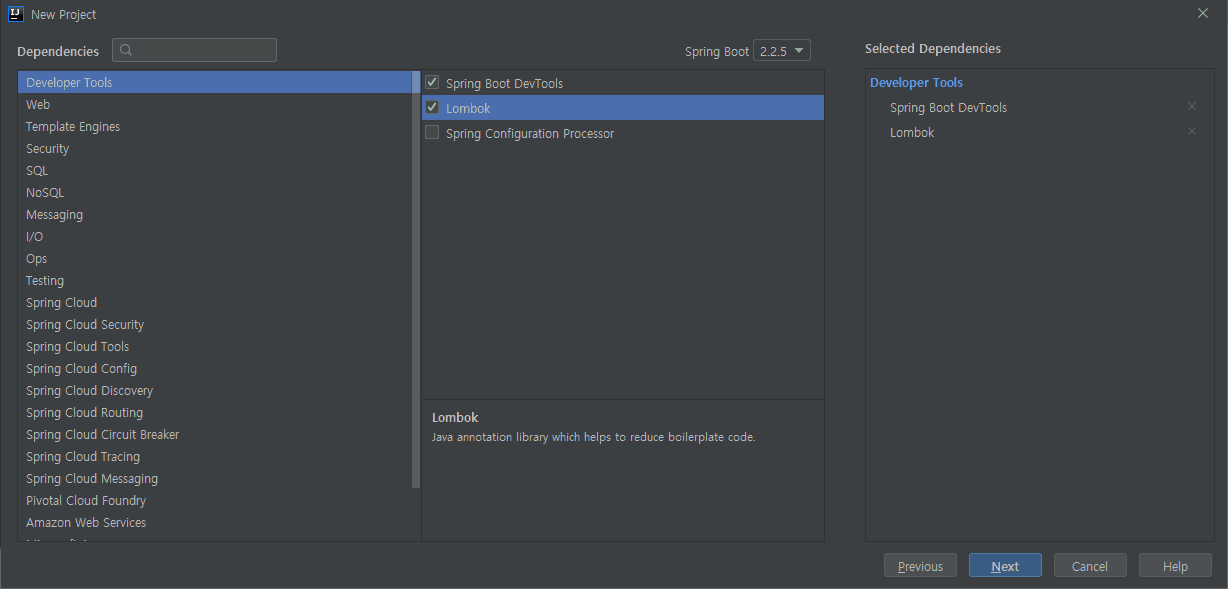Close the New Project dialog
The width and height of the screenshot is (1228, 589).
coord(1203,13)
